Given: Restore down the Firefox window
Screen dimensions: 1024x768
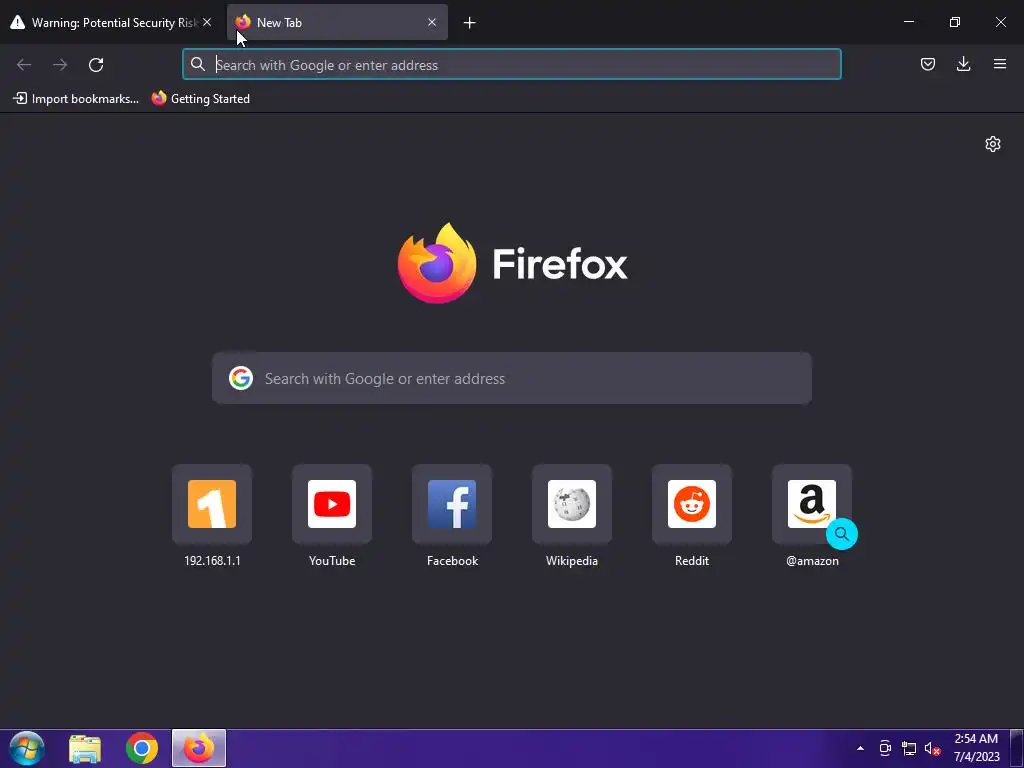Looking at the screenshot, I should [x=954, y=22].
